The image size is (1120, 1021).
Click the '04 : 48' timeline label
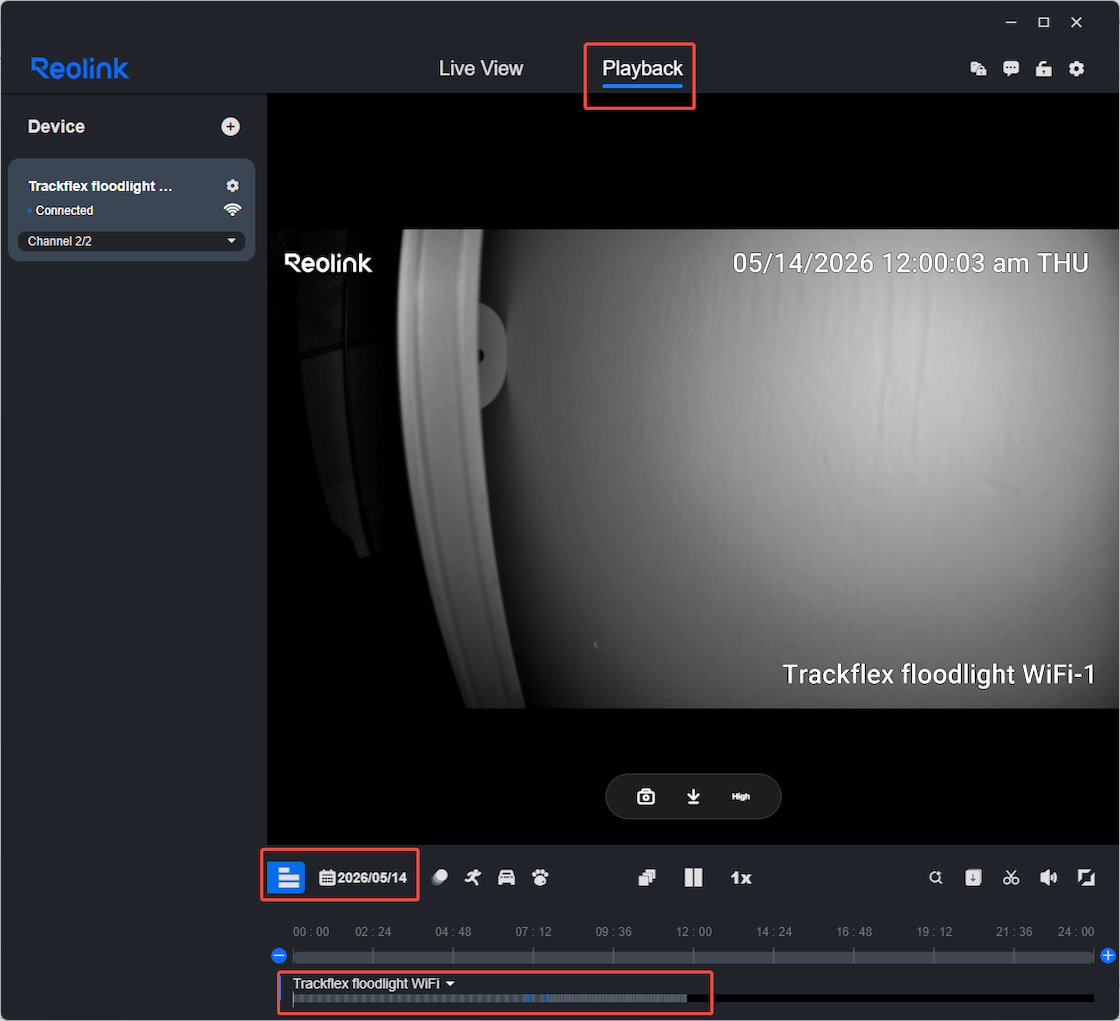coord(453,932)
